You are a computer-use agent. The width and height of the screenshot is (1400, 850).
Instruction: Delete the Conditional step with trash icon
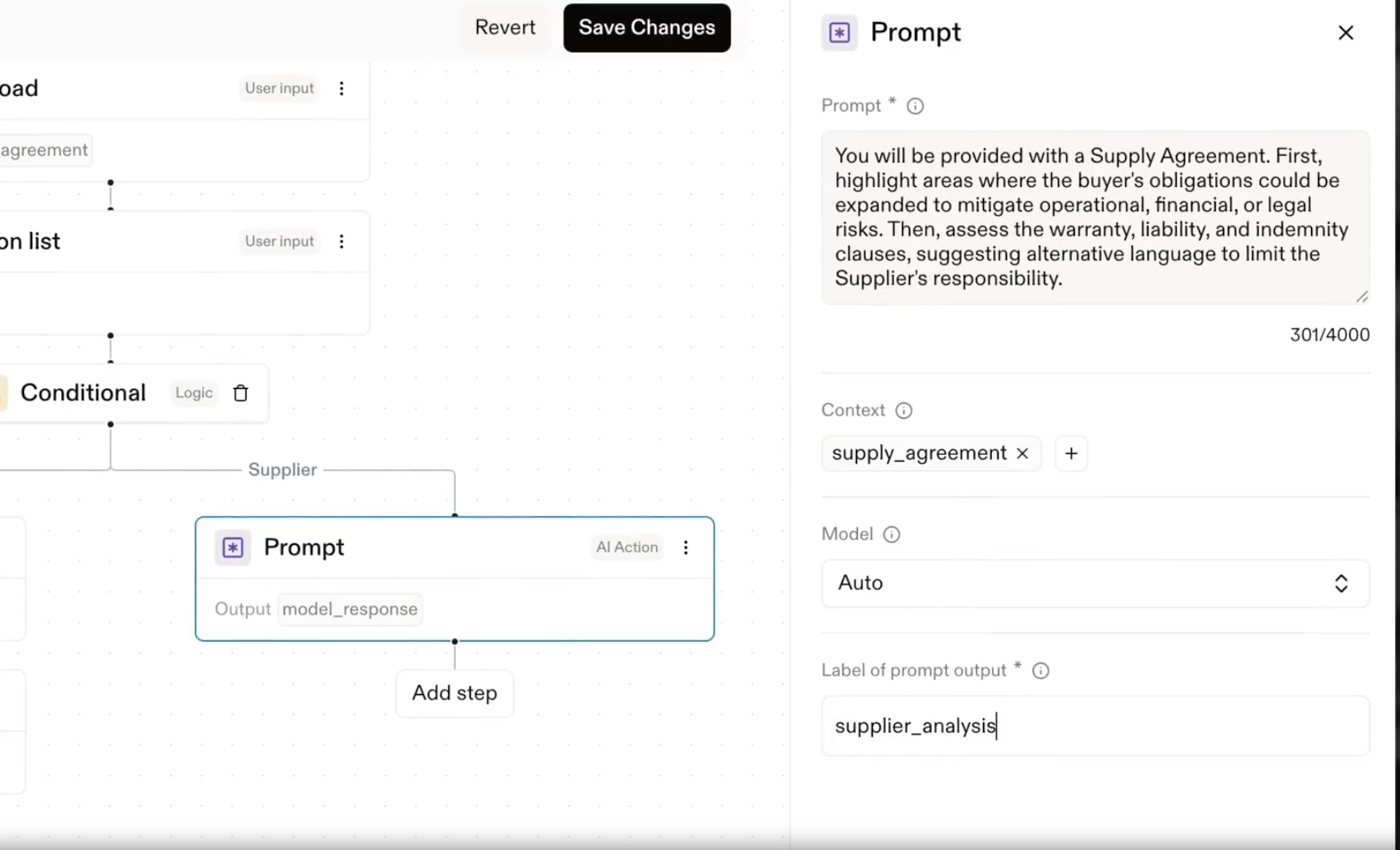[x=240, y=393]
